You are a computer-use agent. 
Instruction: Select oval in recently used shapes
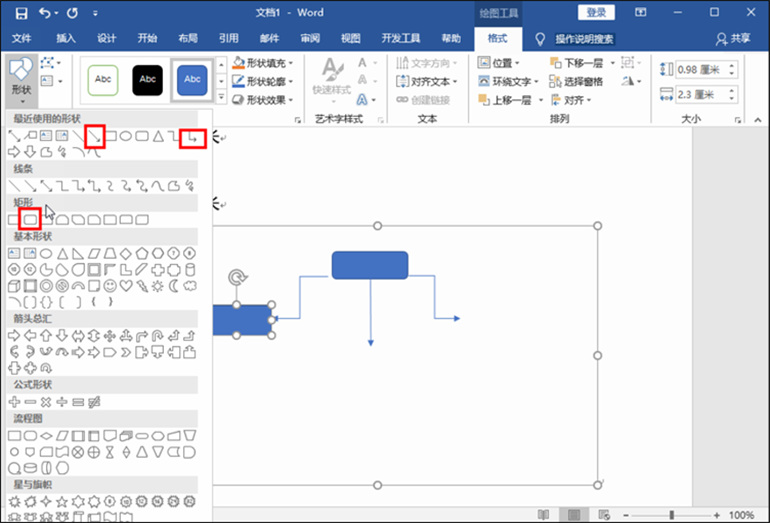[x=126, y=136]
